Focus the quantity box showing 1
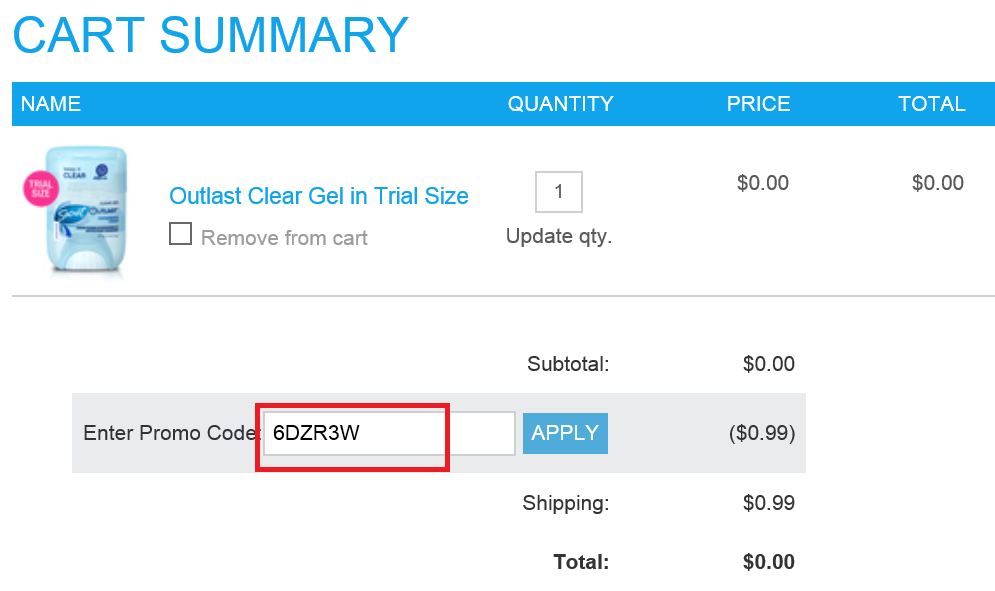The image size is (995, 591). click(558, 192)
